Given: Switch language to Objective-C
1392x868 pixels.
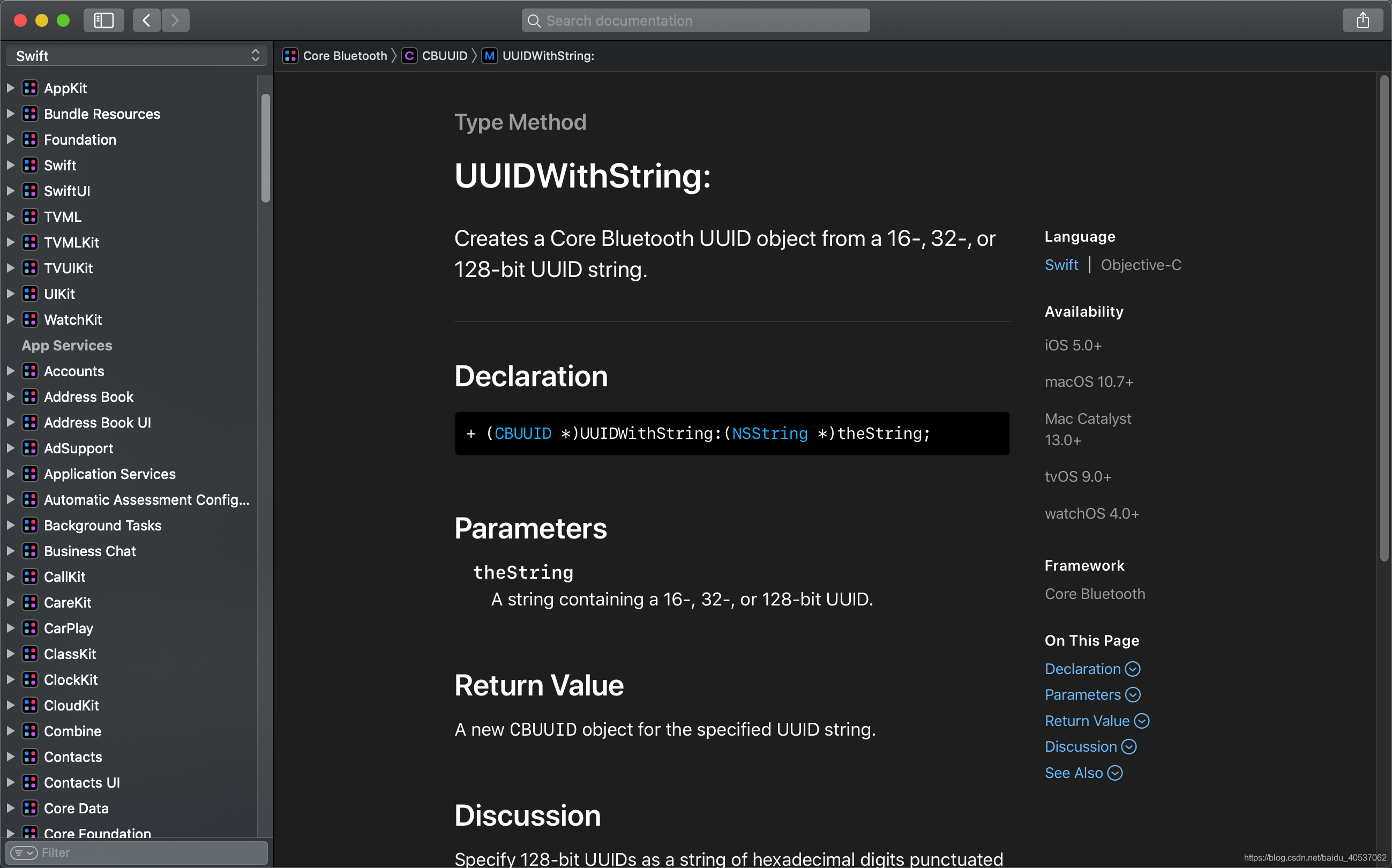Looking at the screenshot, I should point(1141,265).
